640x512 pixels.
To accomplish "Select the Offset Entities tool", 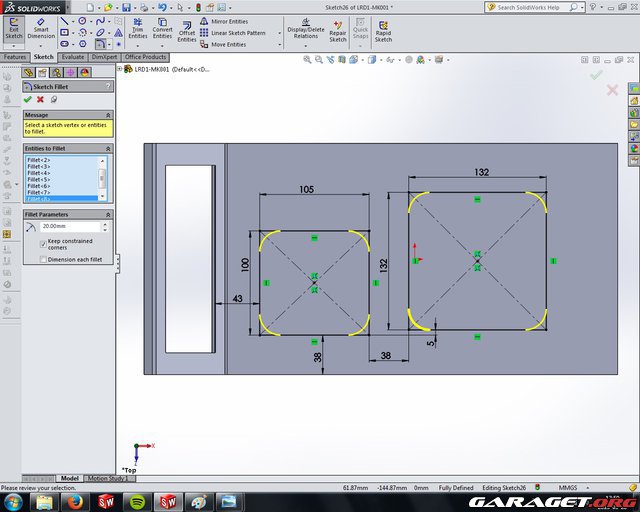I will coord(187,30).
